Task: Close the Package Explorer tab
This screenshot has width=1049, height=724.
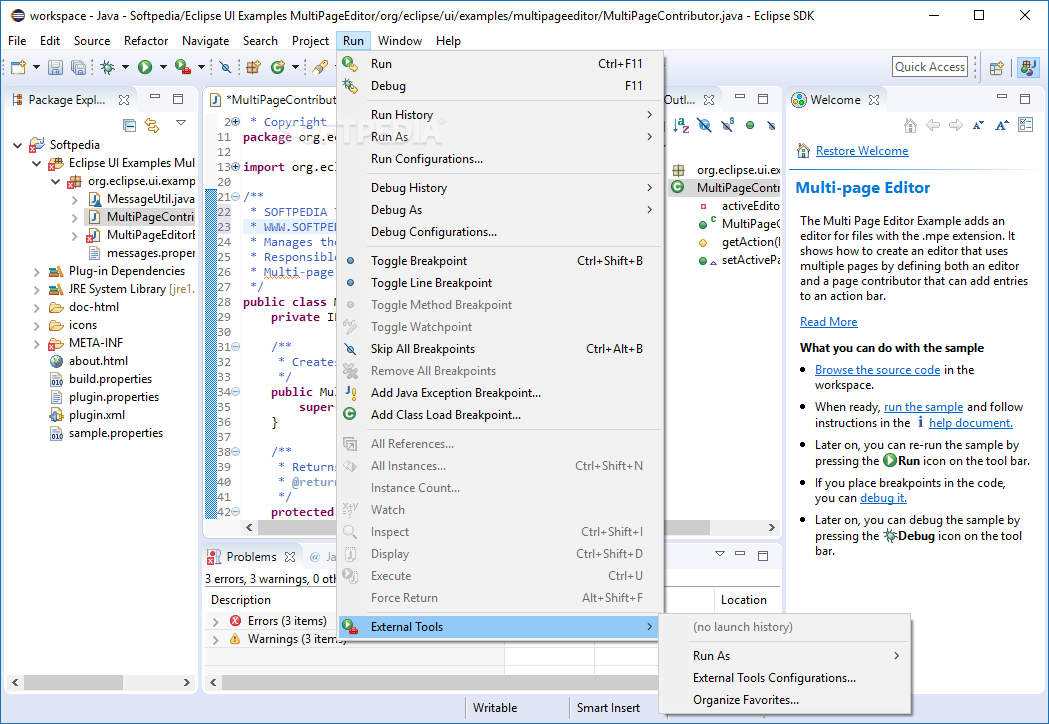Action: tap(124, 100)
